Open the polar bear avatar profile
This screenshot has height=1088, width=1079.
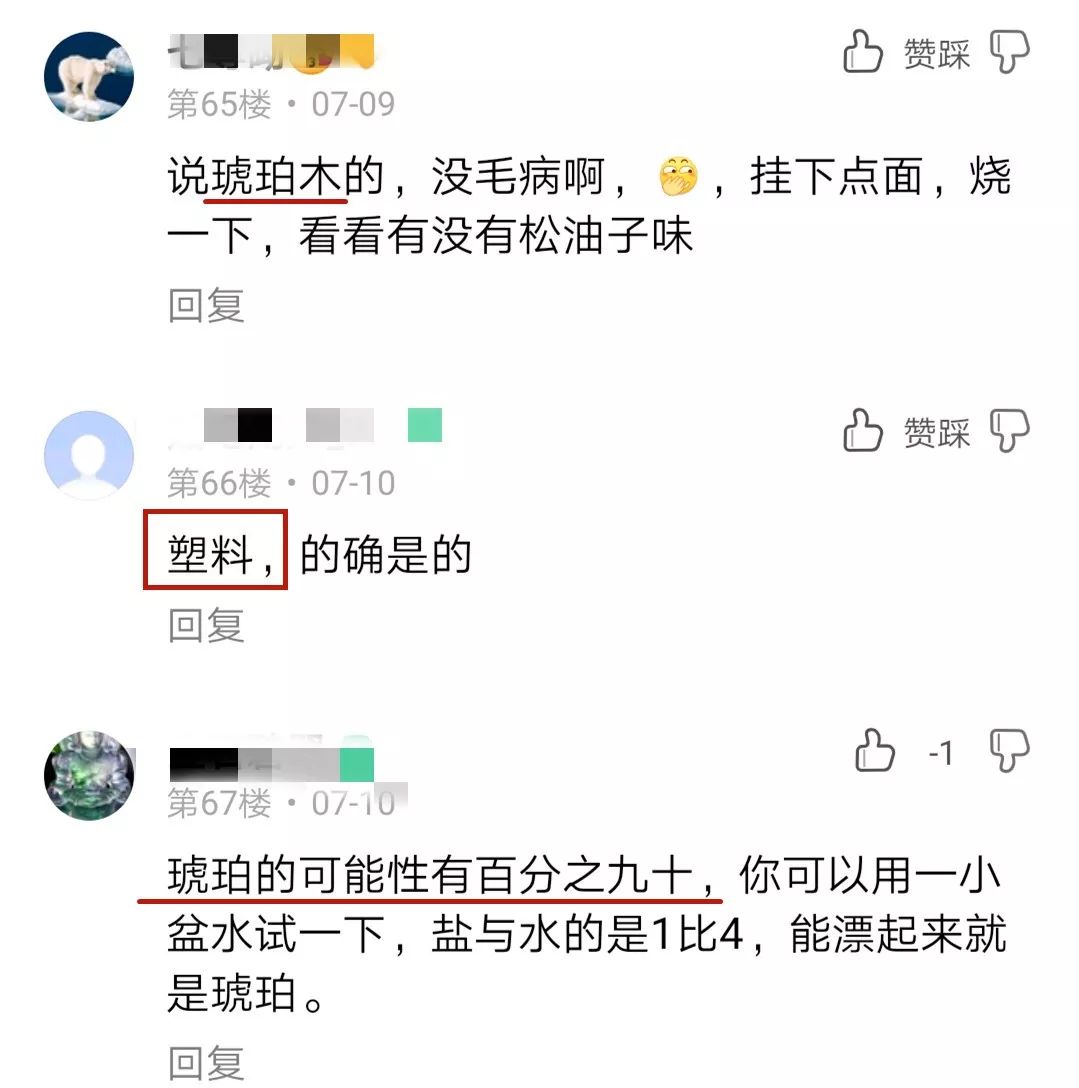point(89,76)
